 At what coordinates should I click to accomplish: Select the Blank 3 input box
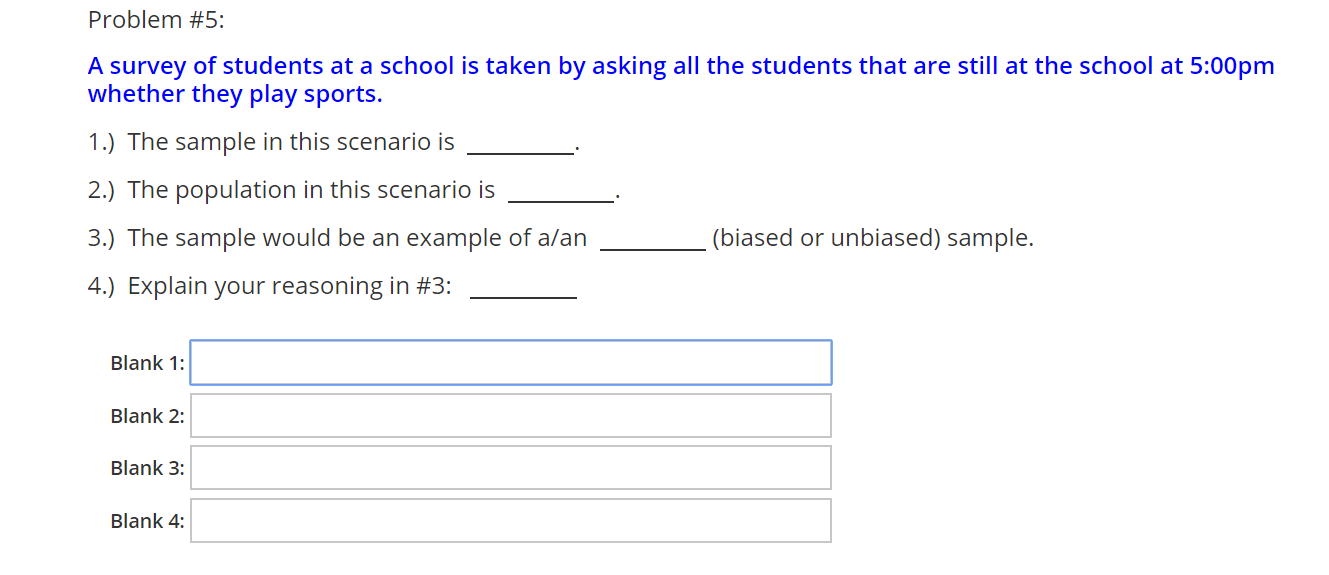click(x=510, y=467)
